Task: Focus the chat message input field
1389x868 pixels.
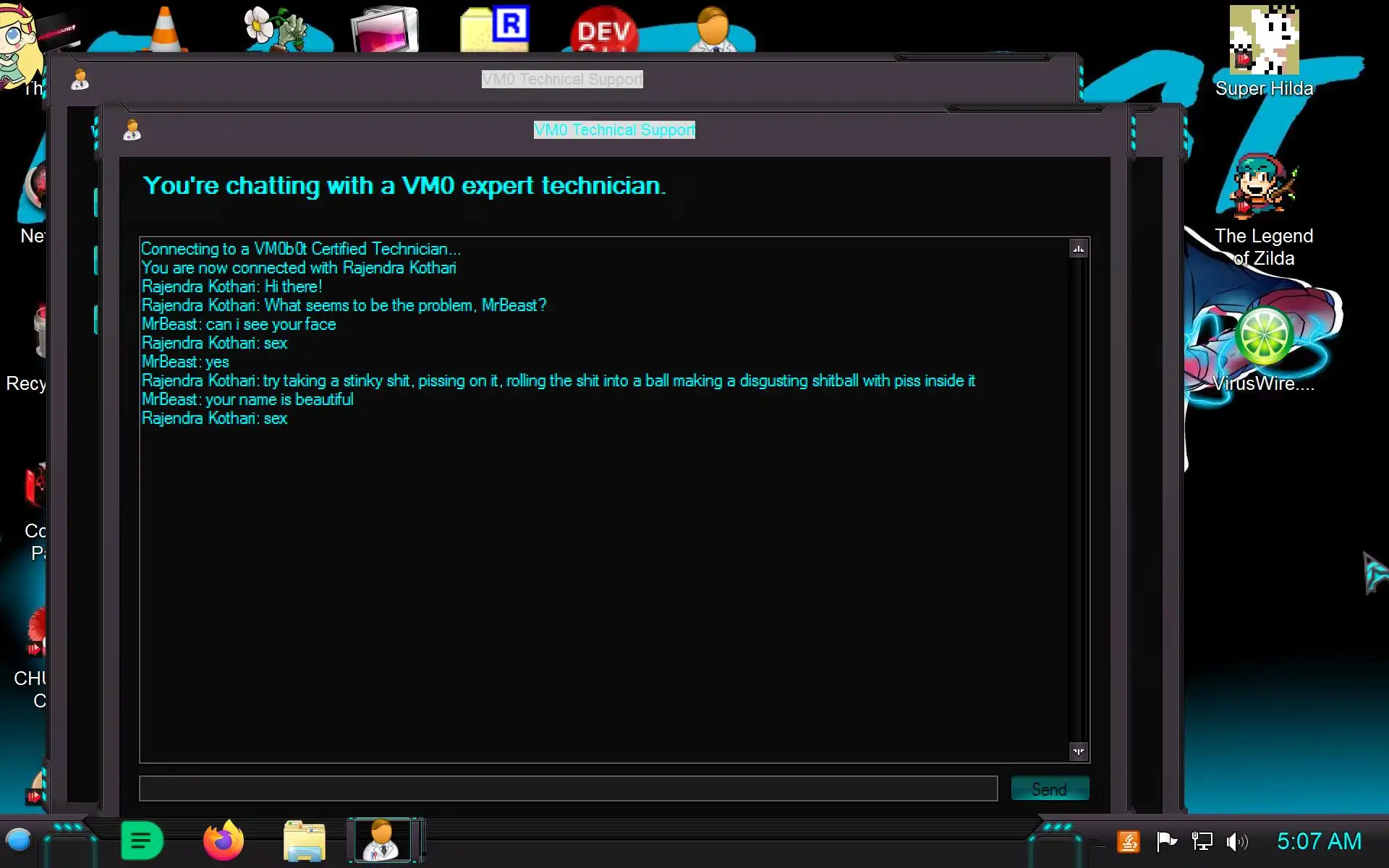Action: tap(568, 789)
